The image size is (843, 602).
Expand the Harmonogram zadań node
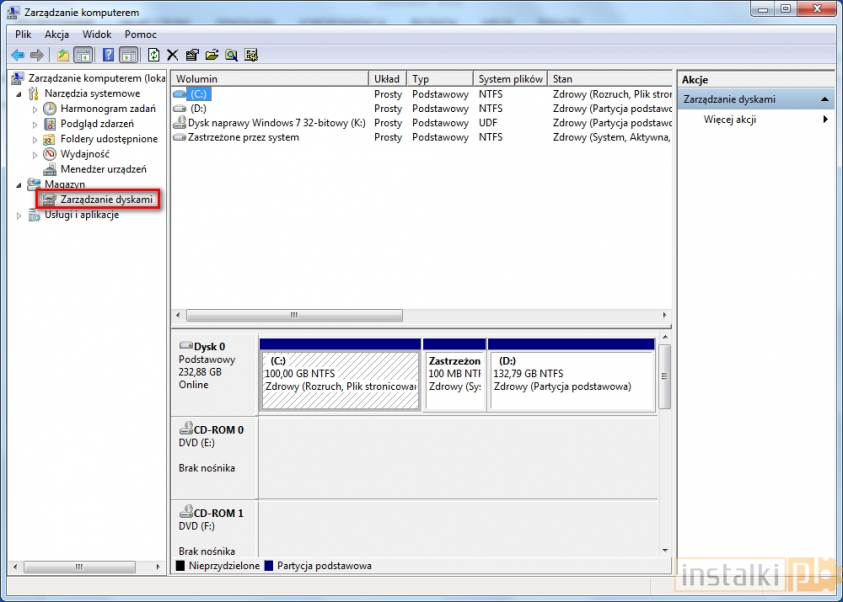click(33, 108)
